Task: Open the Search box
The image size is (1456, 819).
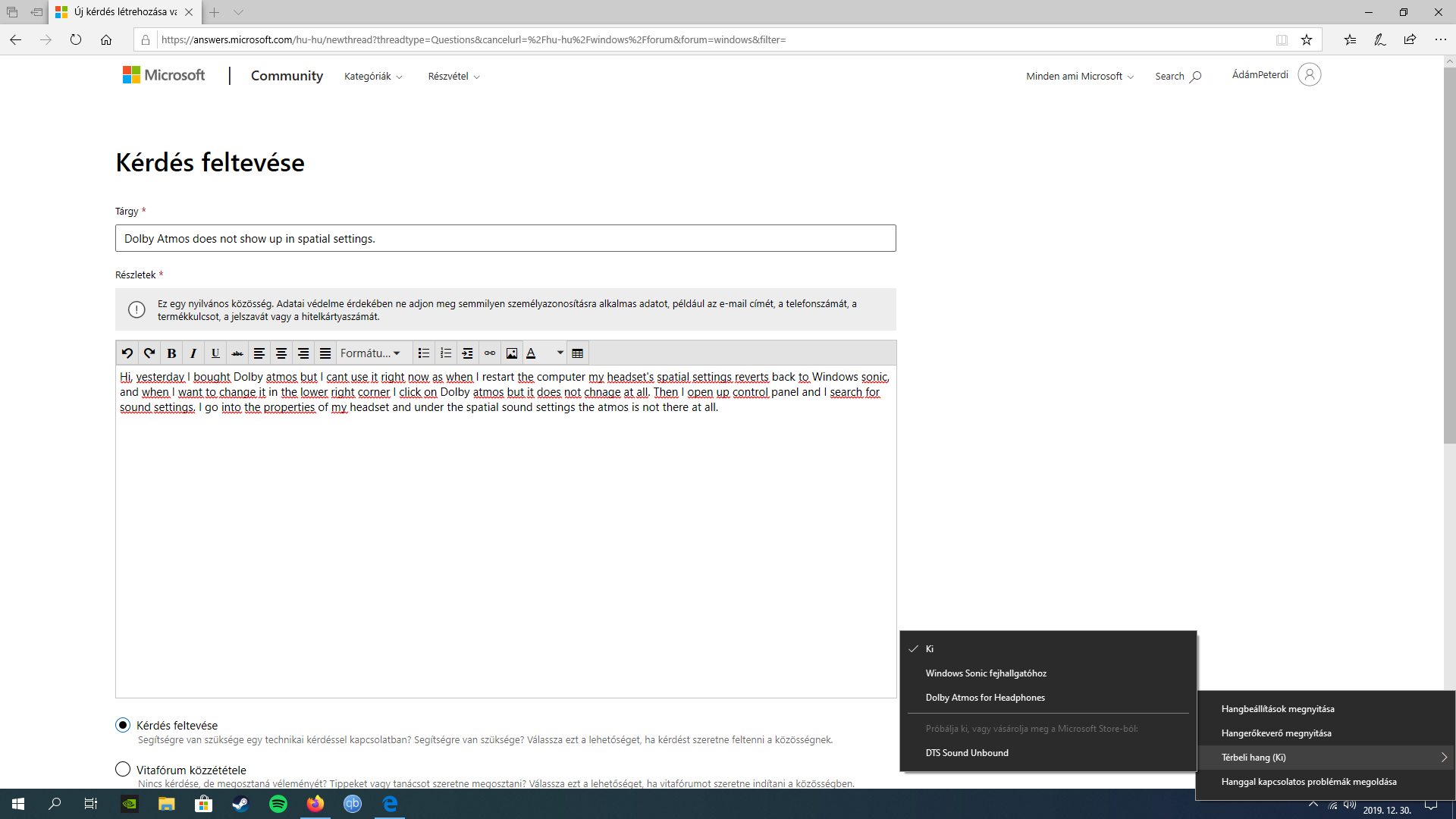Action: tap(1178, 76)
